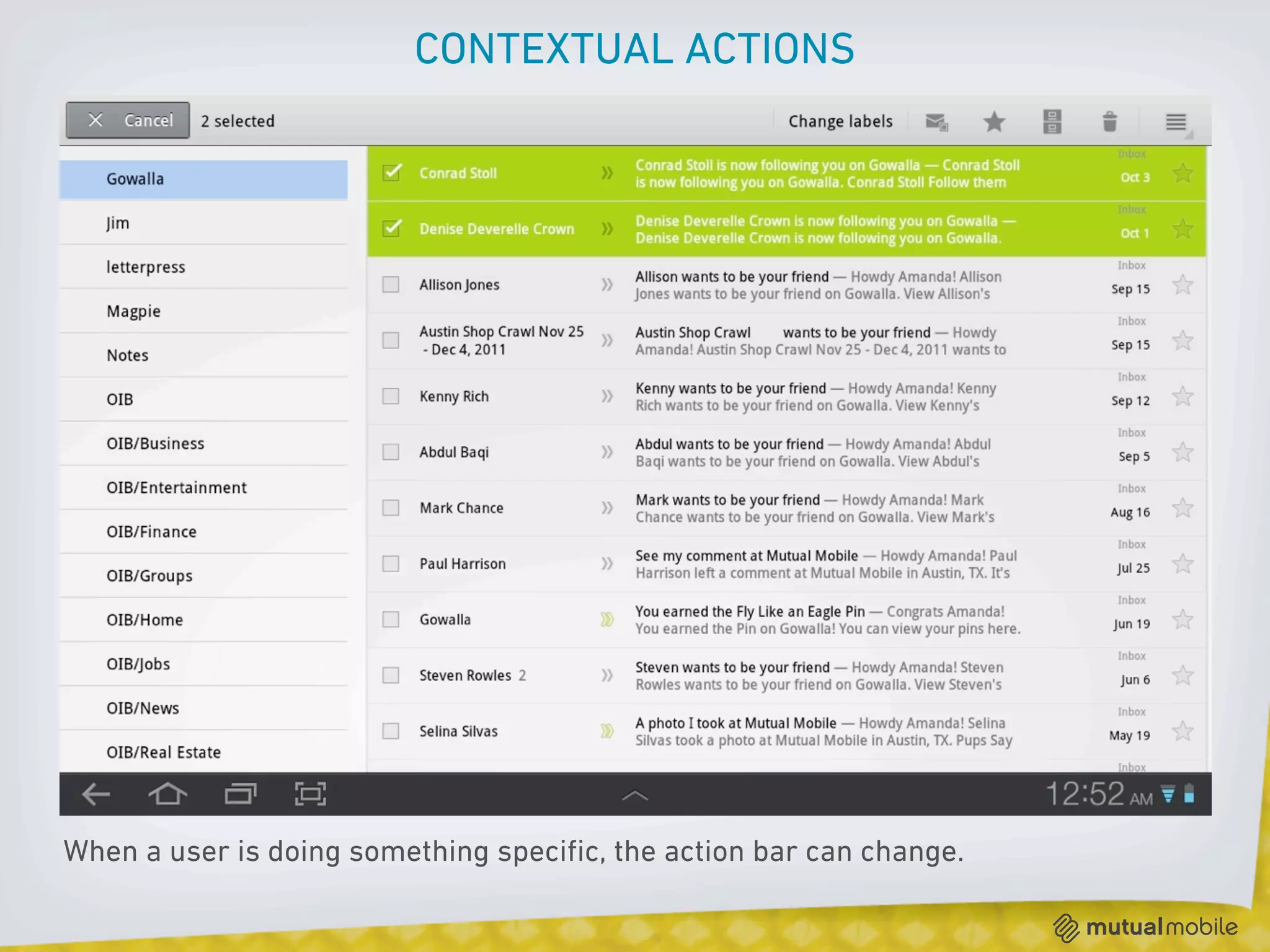1270x952 pixels.
Task: Select the Jim label
Action: point(203,223)
